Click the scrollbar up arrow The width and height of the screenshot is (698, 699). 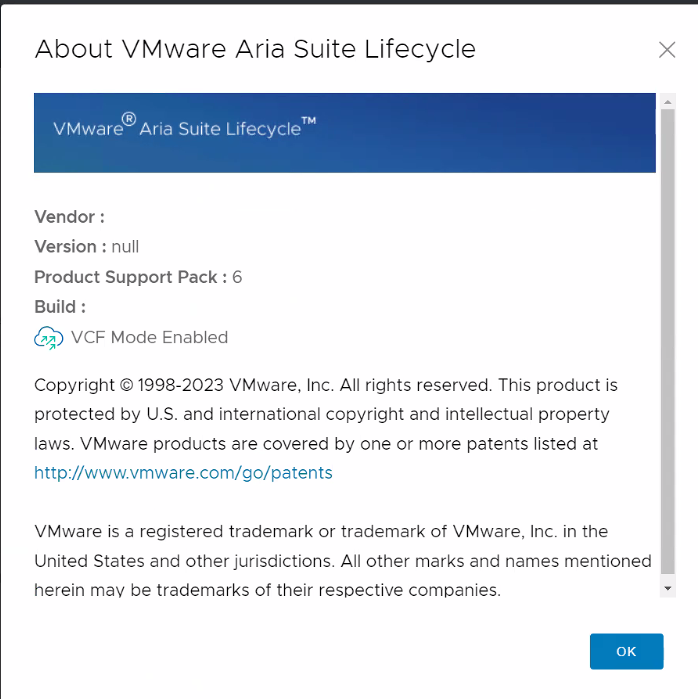[x=668, y=101]
